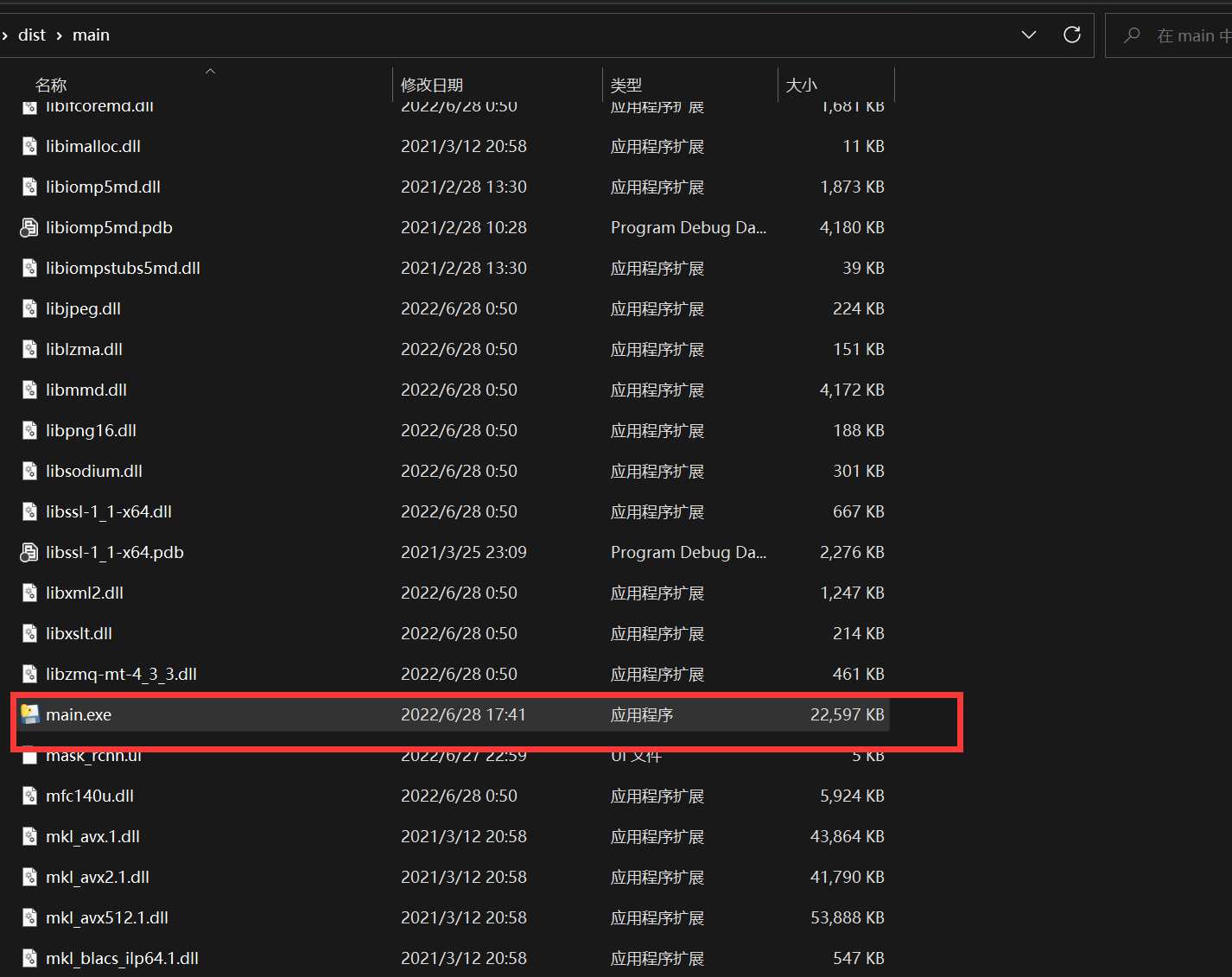This screenshot has height=977, width=1232.
Task: Click the 名称 column header
Action: 50,85
